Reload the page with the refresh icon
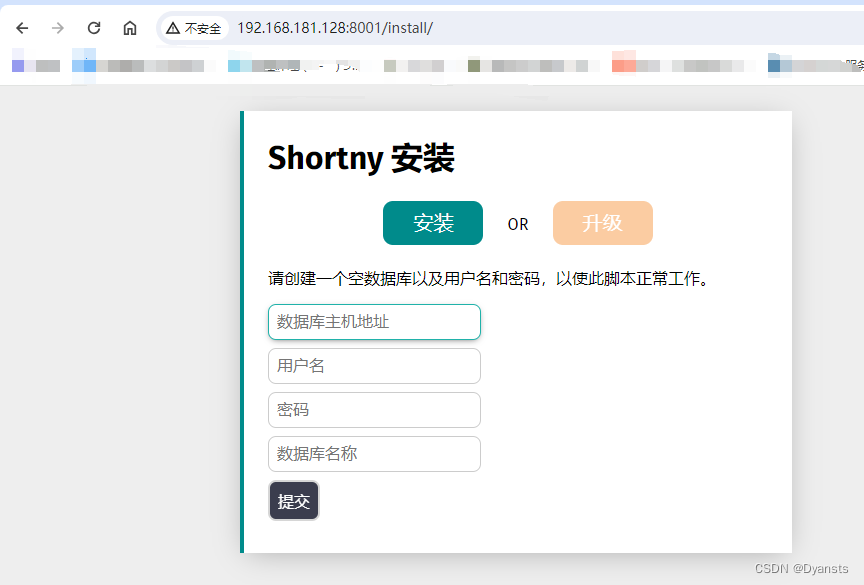The width and height of the screenshot is (864, 585). tap(94, 28)
